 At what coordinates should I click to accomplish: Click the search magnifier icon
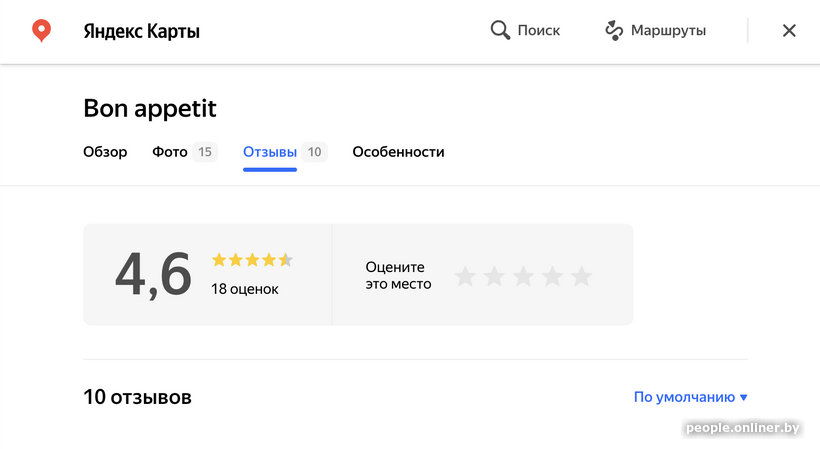point(500,31)
